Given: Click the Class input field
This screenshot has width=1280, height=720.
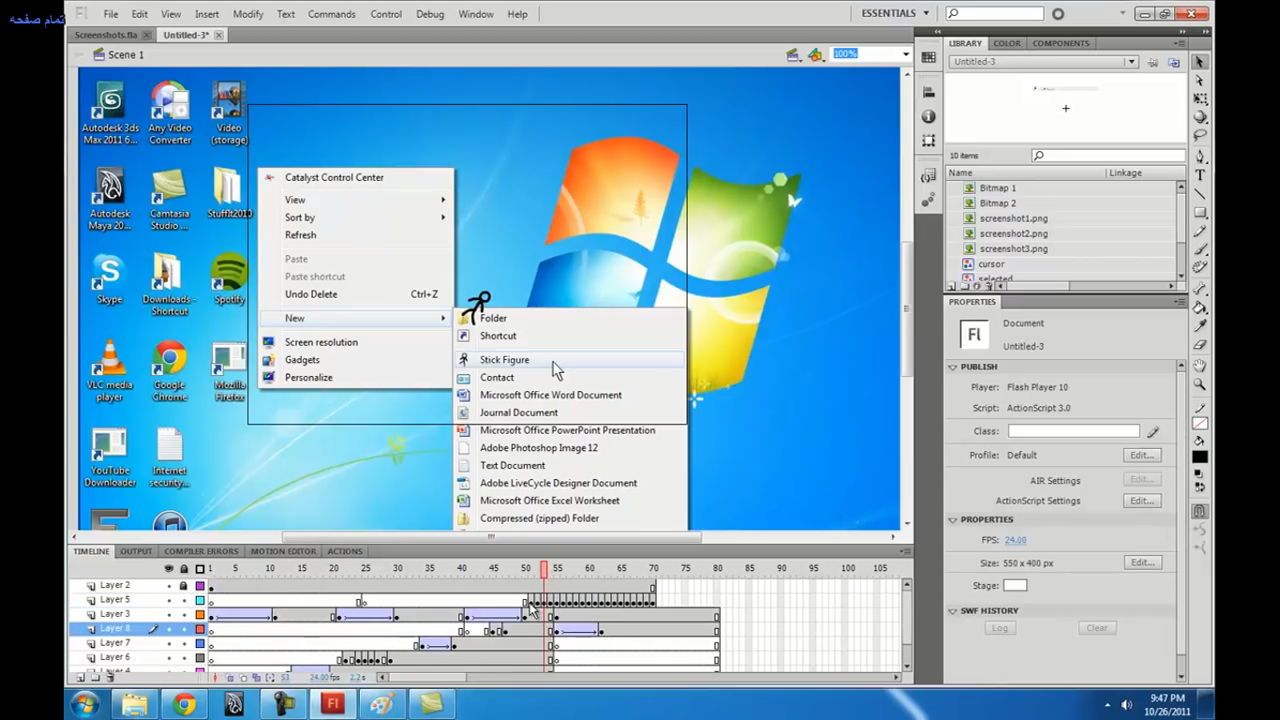Looking at the screenshot, I should pyautogui.click(x=1073, y=431).
